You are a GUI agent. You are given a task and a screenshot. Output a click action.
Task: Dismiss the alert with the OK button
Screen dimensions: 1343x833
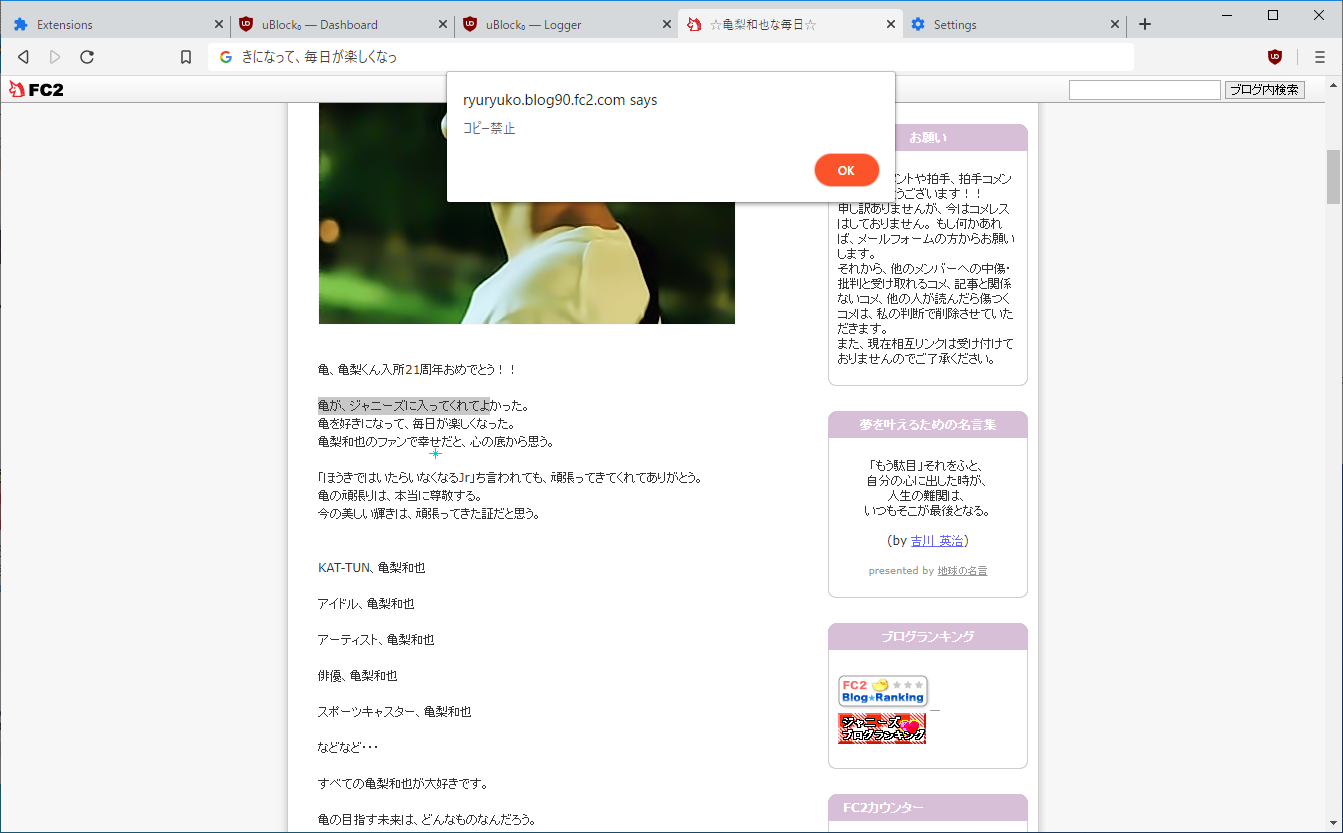[846, 170]
